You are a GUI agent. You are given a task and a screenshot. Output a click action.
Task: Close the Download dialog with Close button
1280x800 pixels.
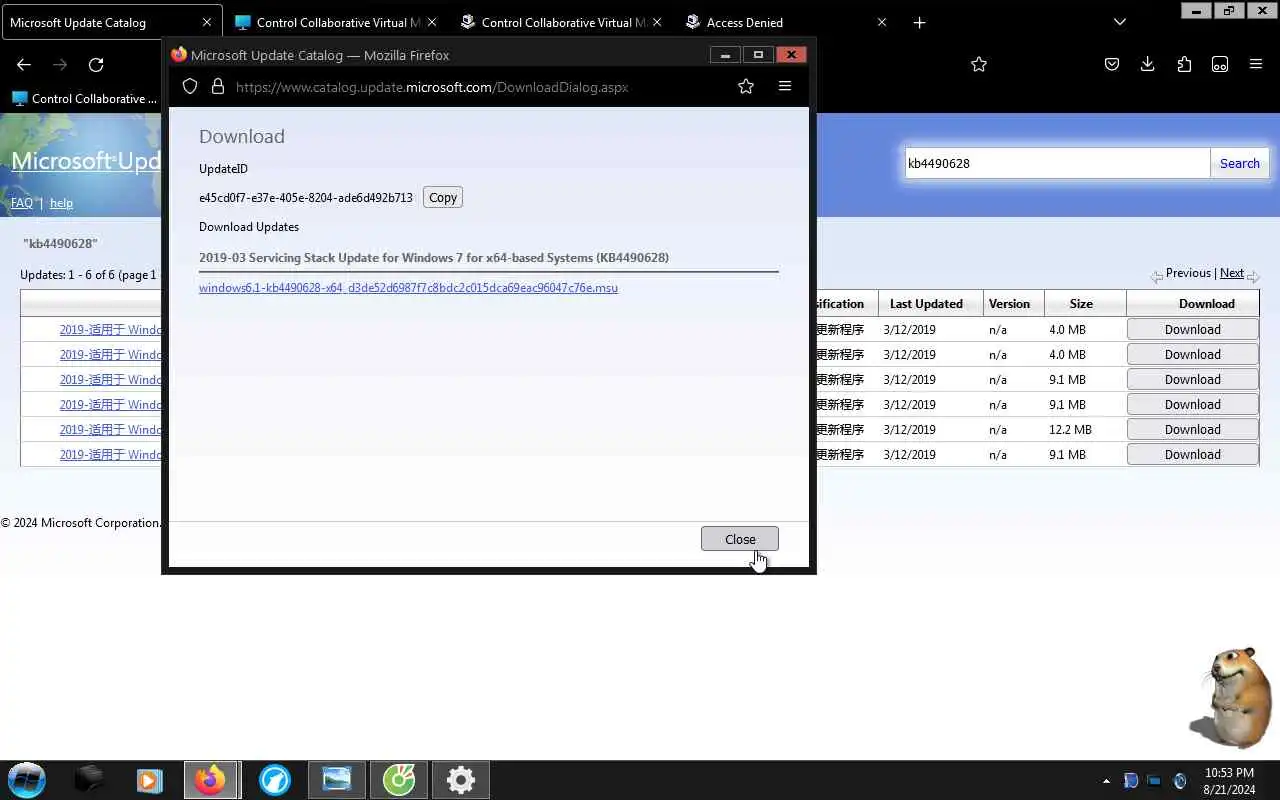(740, 539)
